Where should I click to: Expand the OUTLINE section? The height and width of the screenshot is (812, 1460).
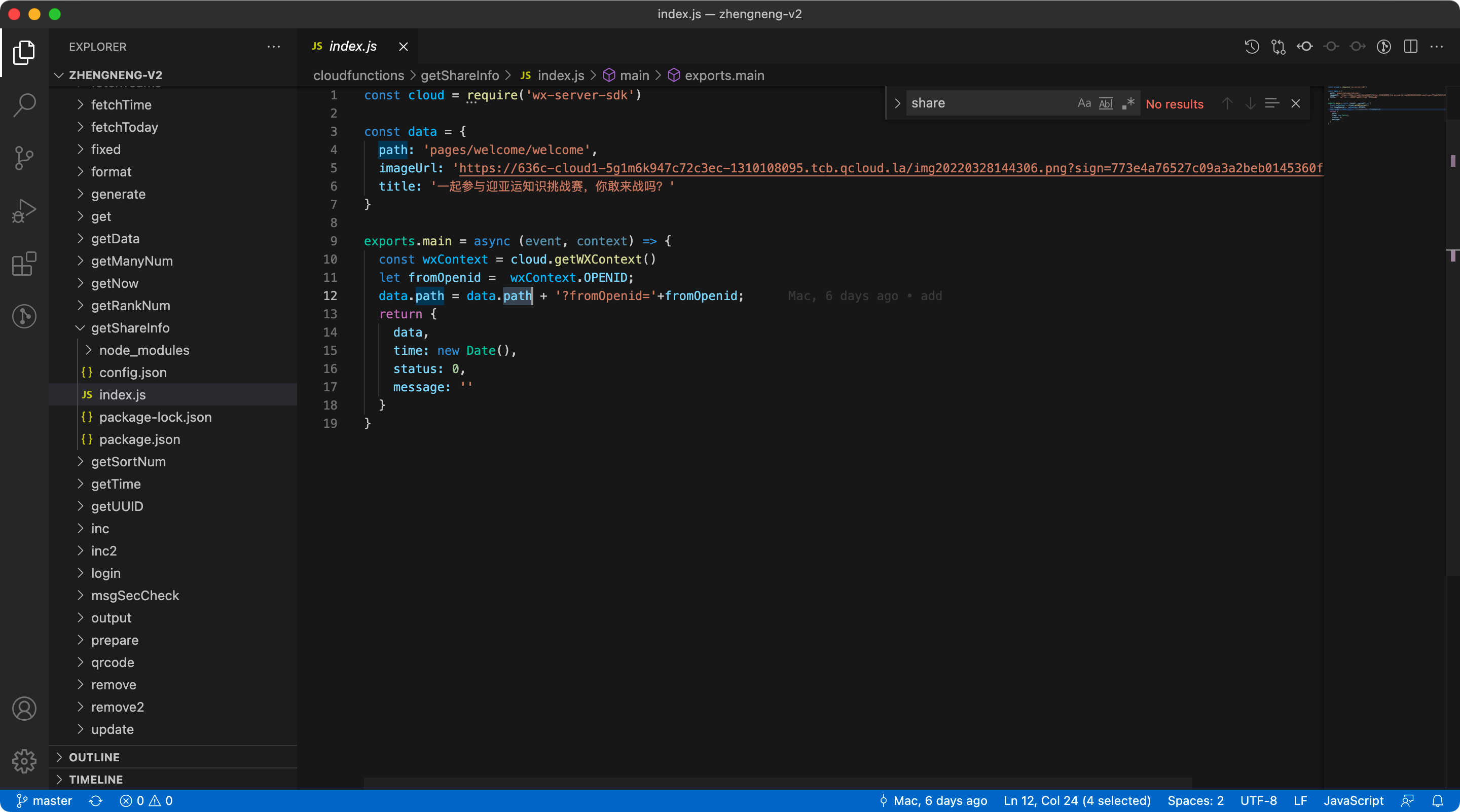point(94,757)
